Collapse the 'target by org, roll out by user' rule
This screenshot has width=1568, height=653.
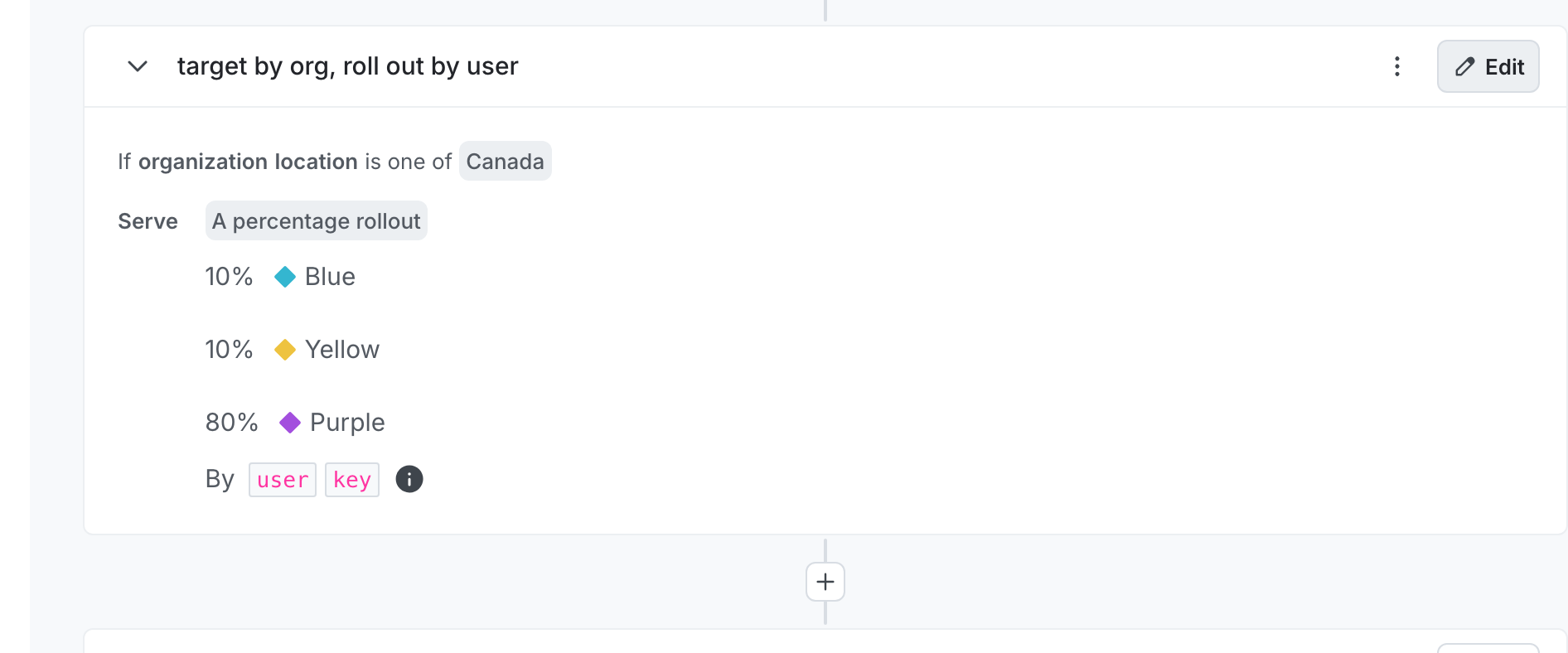[138, 66]
